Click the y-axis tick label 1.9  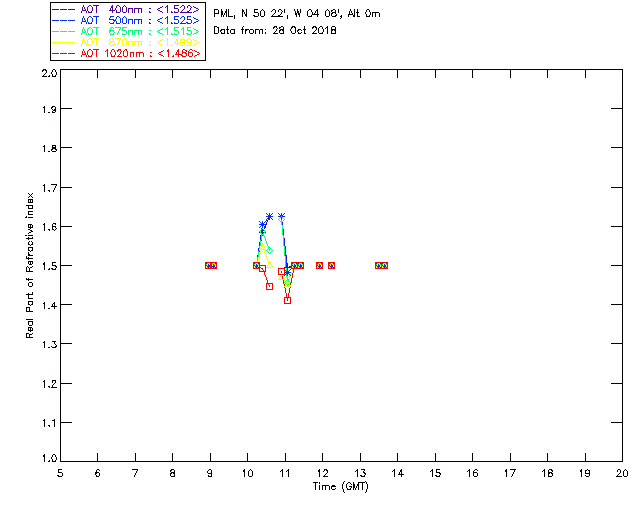(49, 109)
